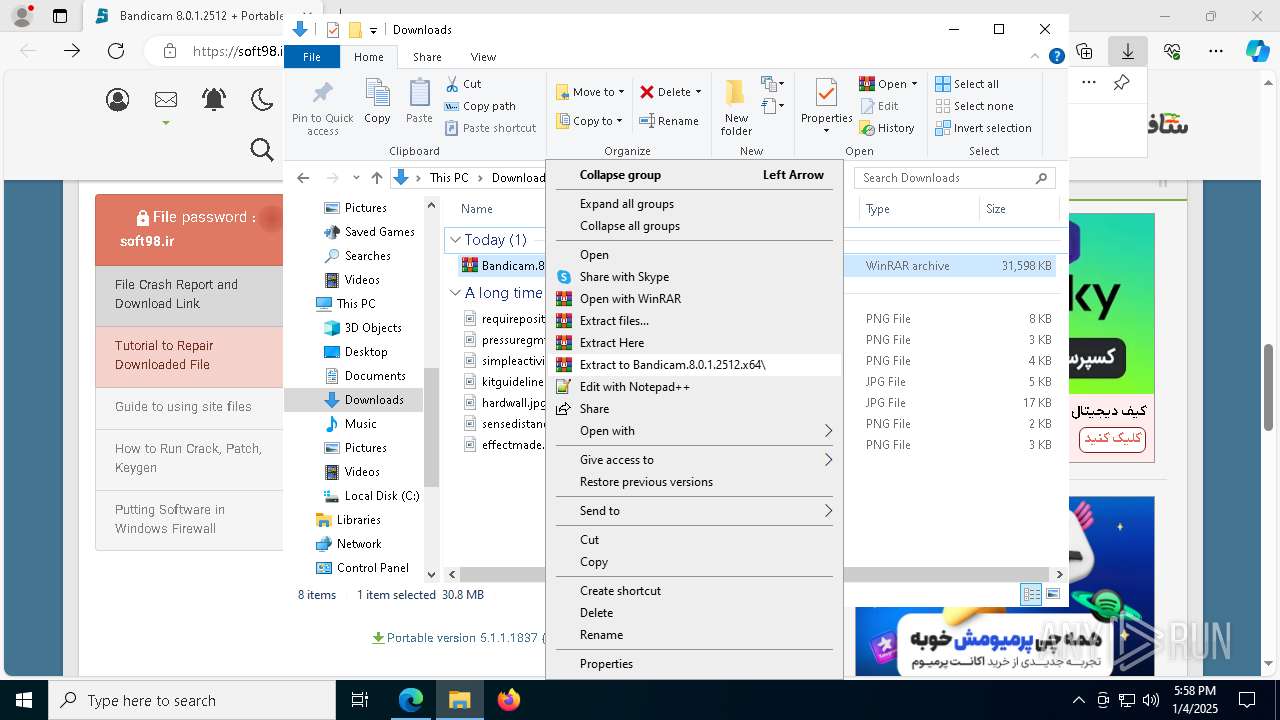Screen dimensions: 1280x720
Task: Click the Search Downloads input field
Action: [955, 178]
